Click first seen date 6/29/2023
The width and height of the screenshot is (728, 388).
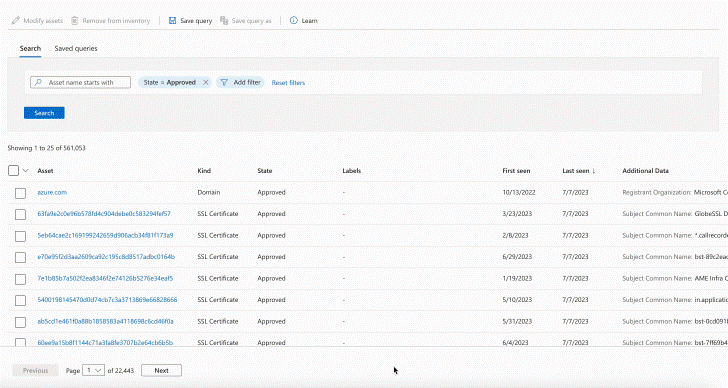click(x=517, y=257)
